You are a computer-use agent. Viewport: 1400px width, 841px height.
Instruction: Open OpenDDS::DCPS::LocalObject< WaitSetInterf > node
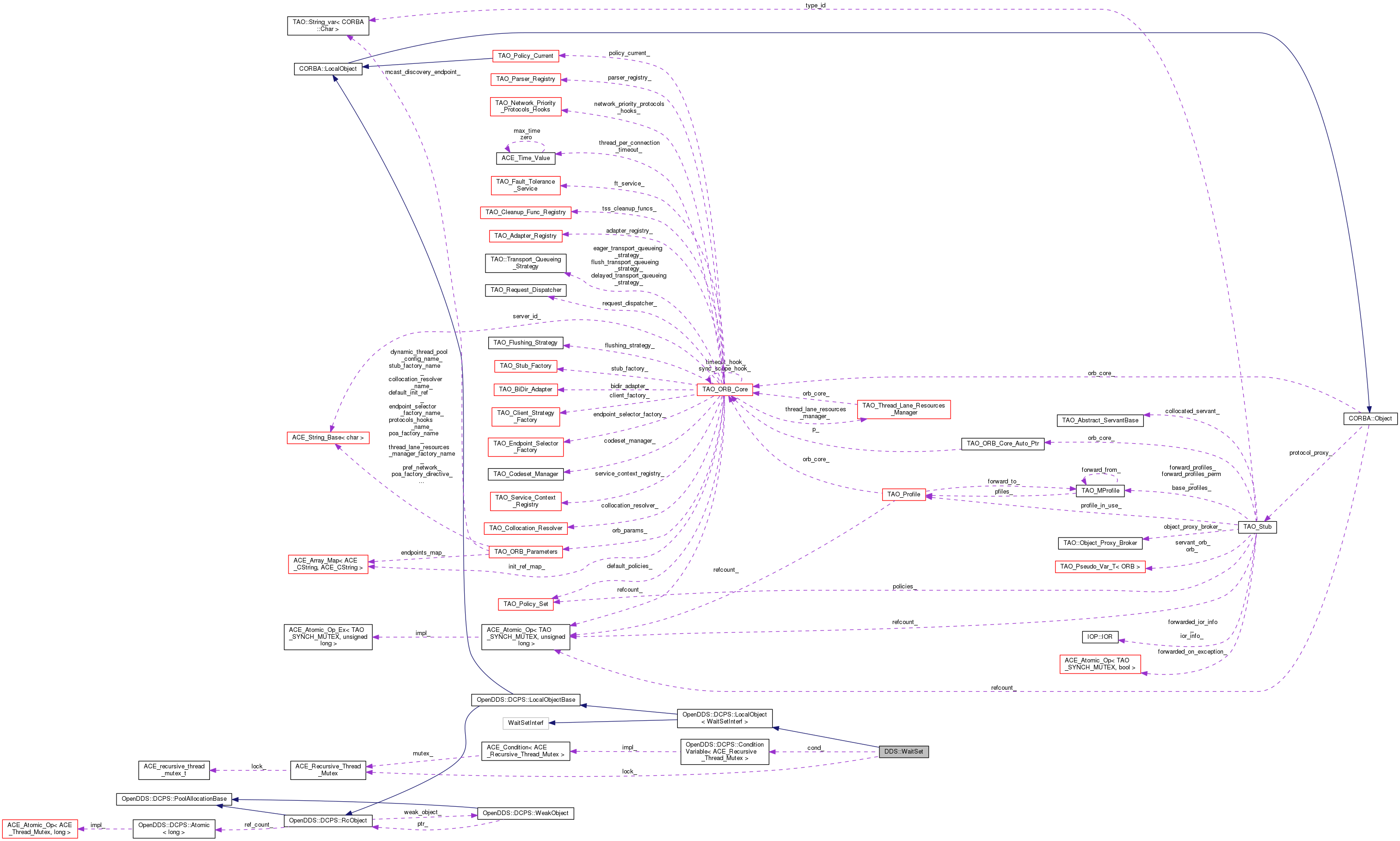pyautogui.click(x=725, y=718)
